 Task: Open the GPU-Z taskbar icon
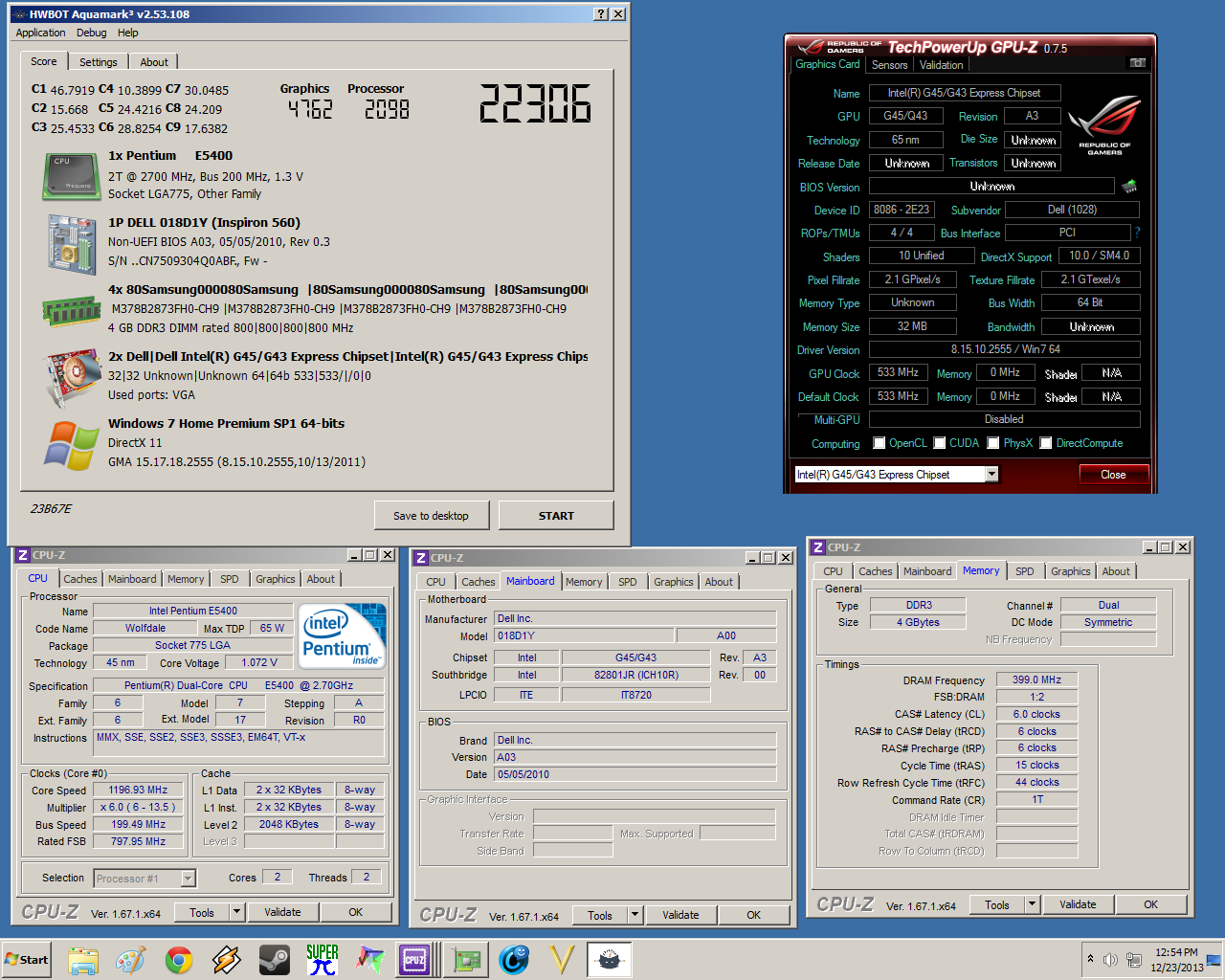pos(466,960)
